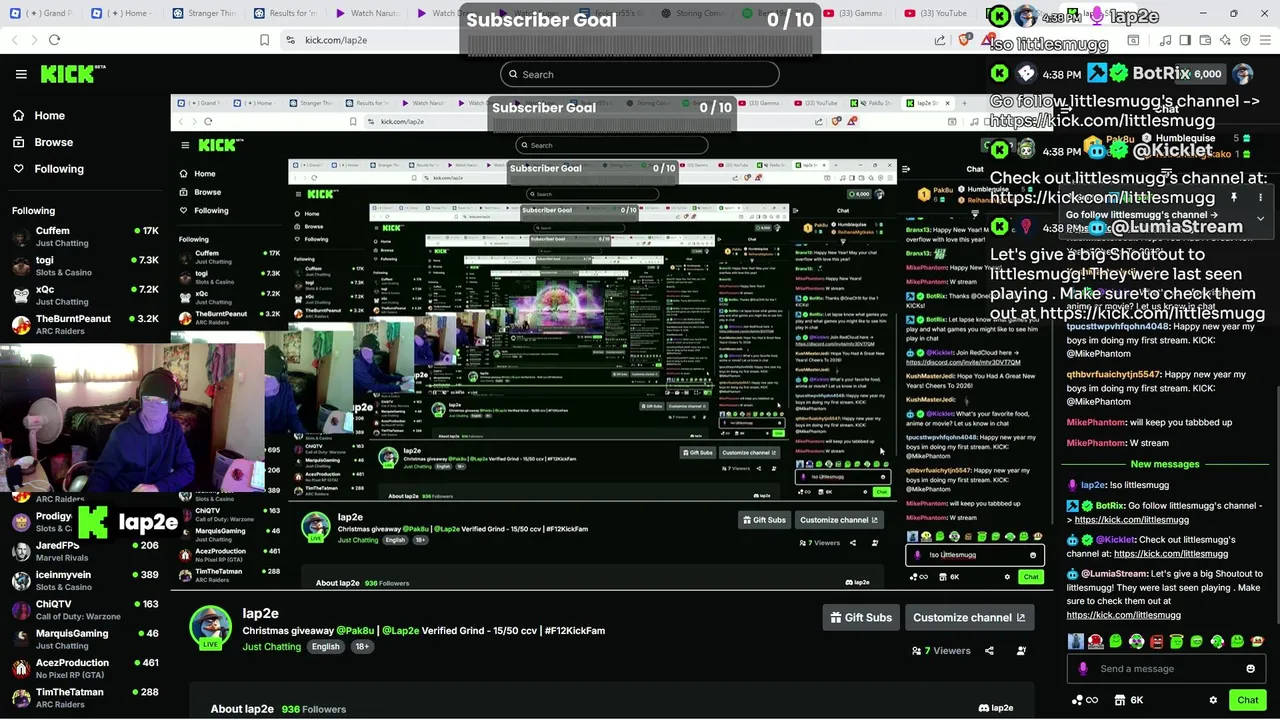
Task: Open the Leo AI sparkle icon
Action: coord(1225,40)
